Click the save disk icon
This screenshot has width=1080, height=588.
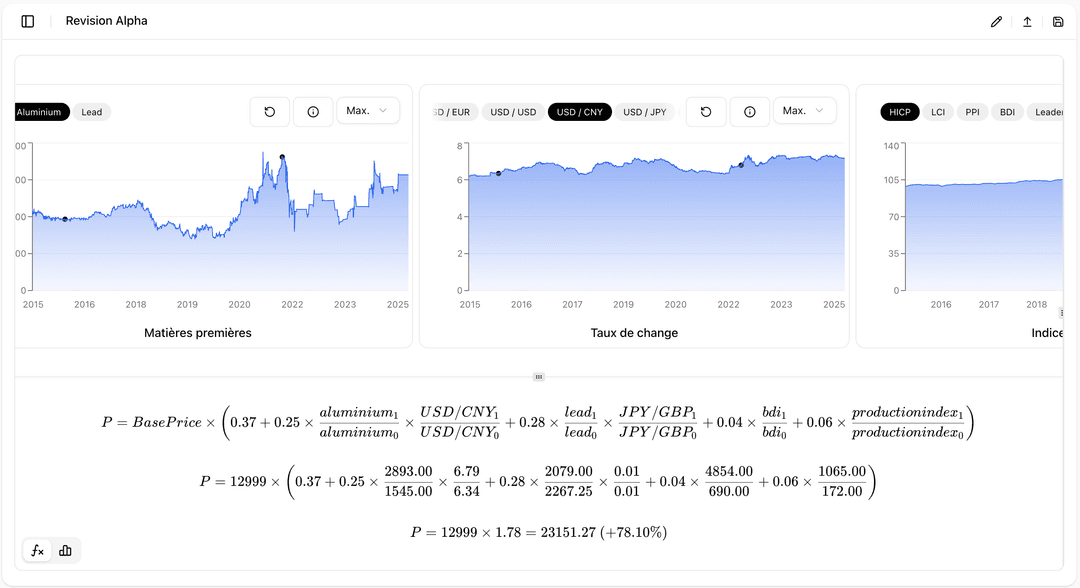coord(1058,21)
